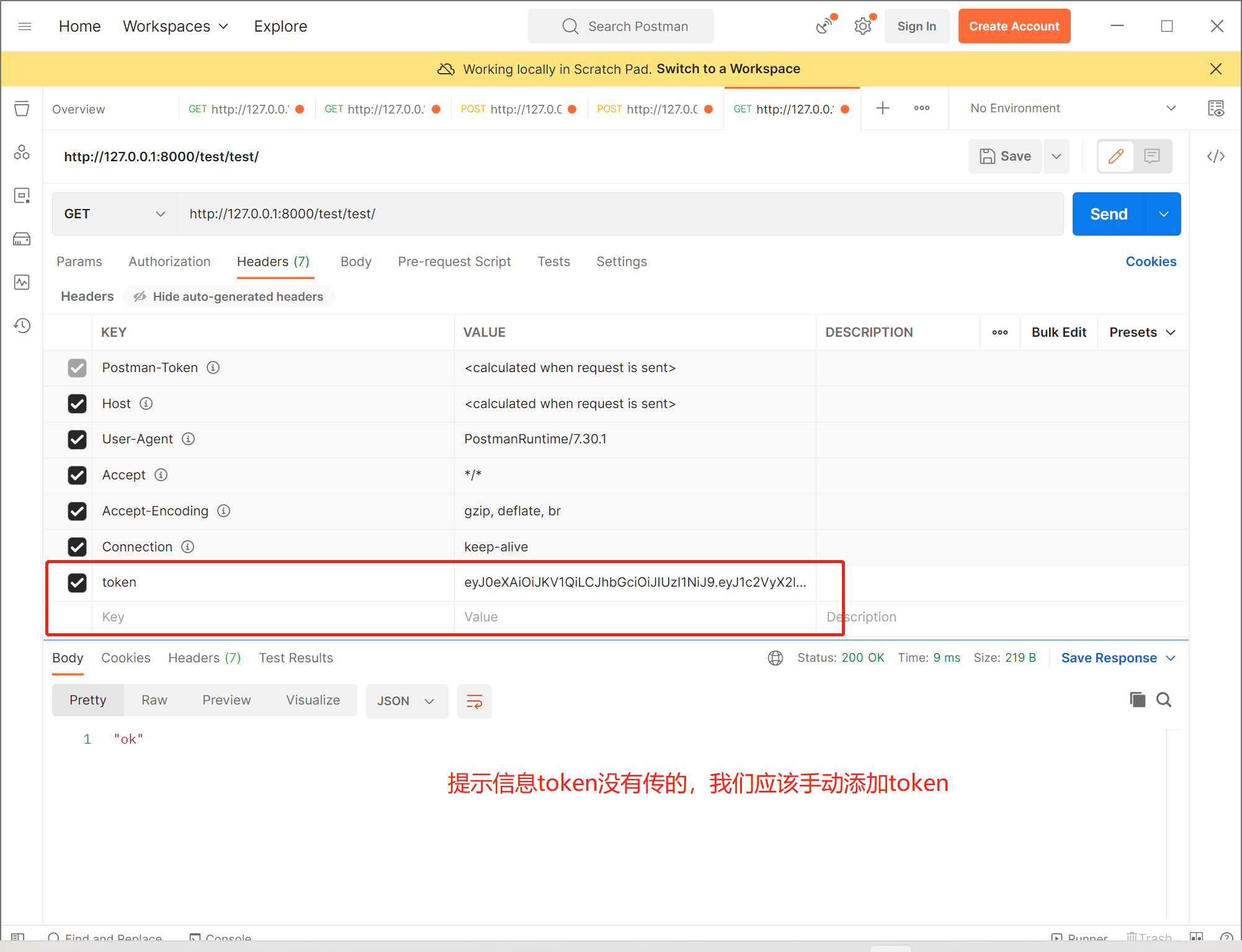The image size is (1242, 952).
Task: Uncheck the Accept header checkbox
Action: pyautogui.click(x=77, y=475)
